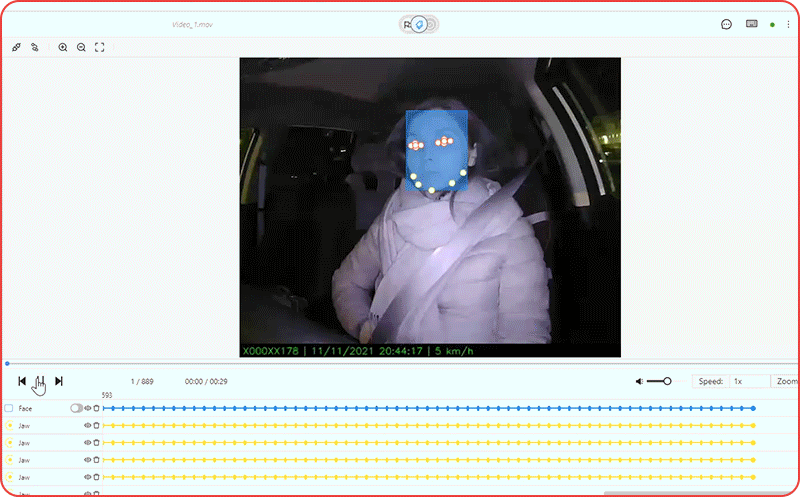
Task: Select the highlighted center mode icon in header
Action: click(x=420, y=24)
